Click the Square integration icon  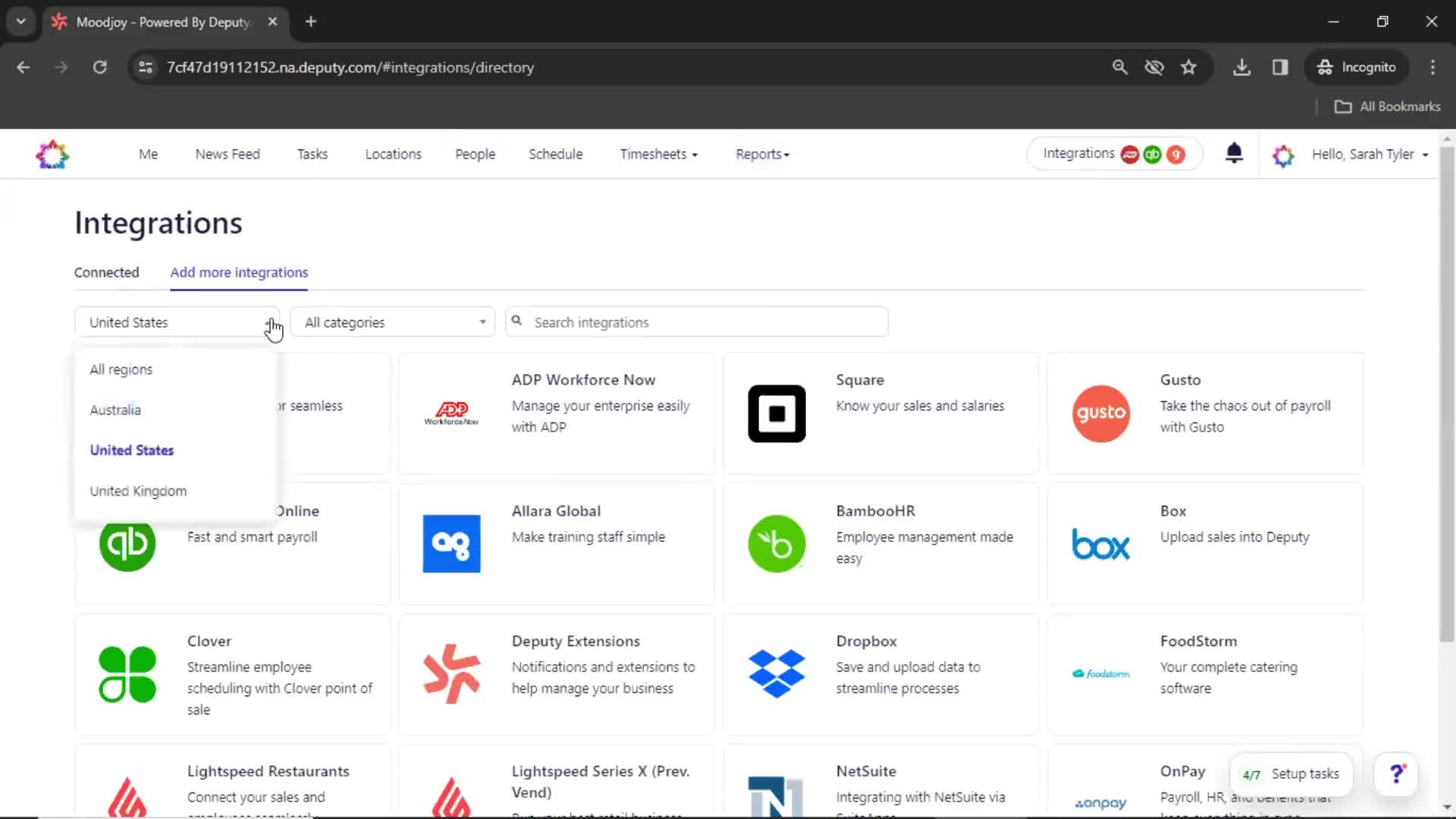[777, 413]
